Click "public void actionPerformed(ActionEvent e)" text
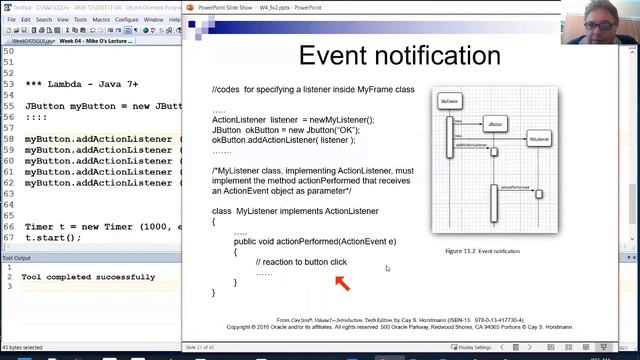 tap(315, 242)
